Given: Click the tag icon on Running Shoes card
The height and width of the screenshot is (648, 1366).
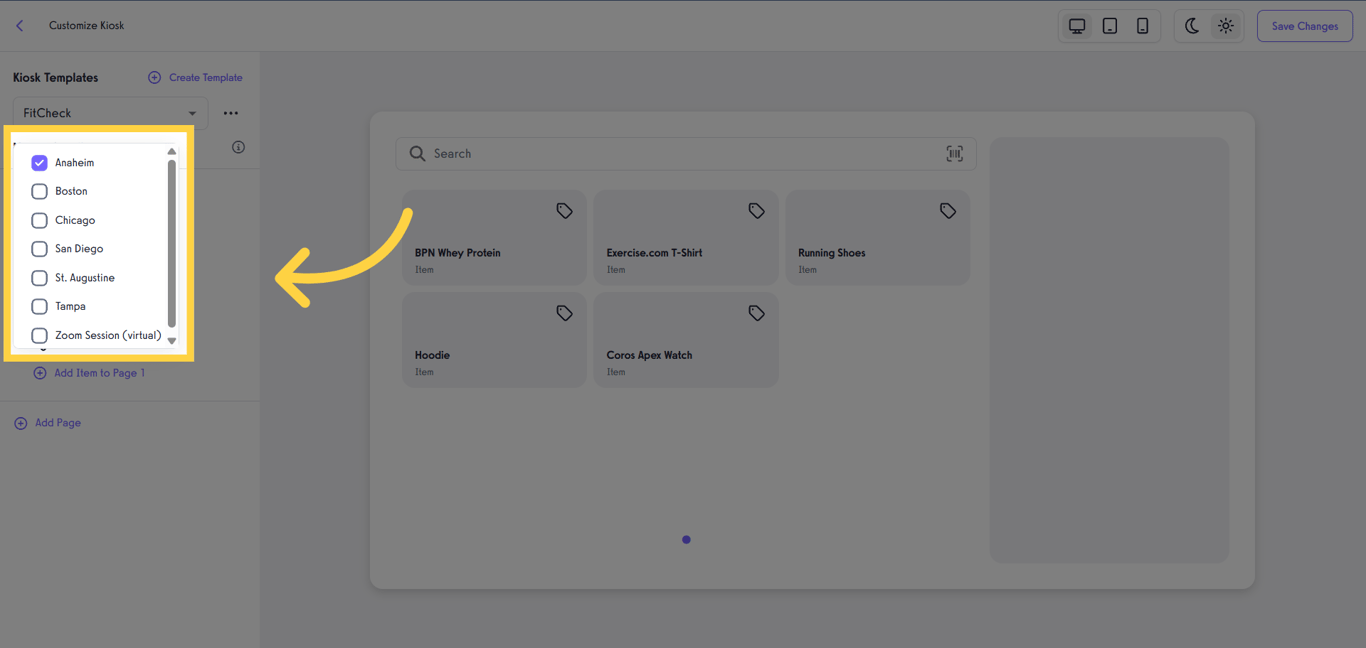Looking at the screenshot, I should 947,210.
